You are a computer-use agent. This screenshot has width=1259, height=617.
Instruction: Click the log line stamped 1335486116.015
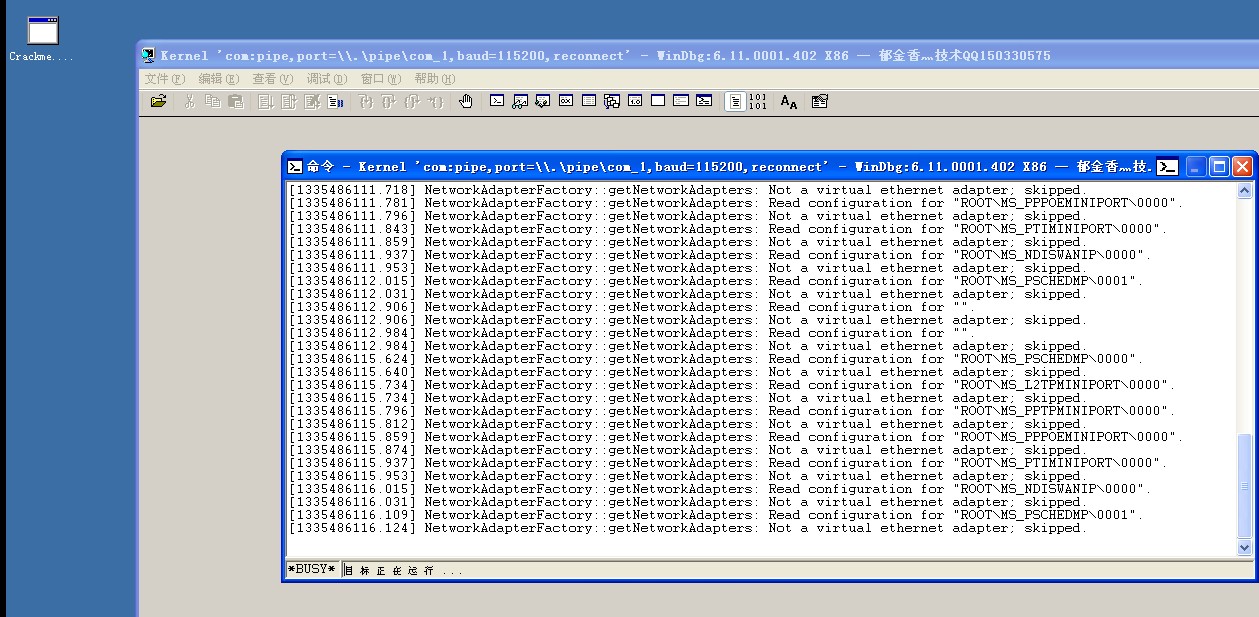click(721, 489)
